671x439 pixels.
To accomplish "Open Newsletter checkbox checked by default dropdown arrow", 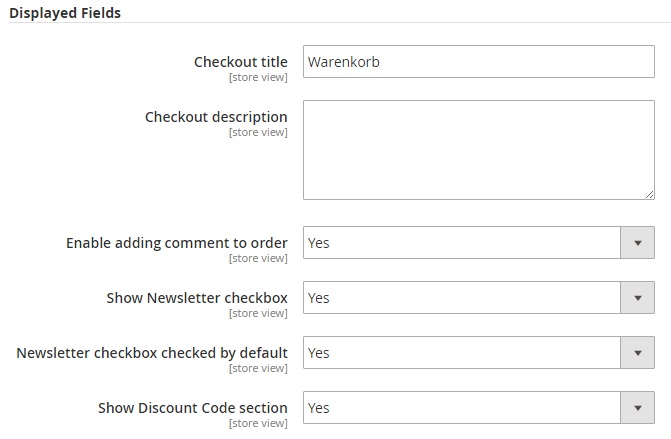I will point(637,353).
